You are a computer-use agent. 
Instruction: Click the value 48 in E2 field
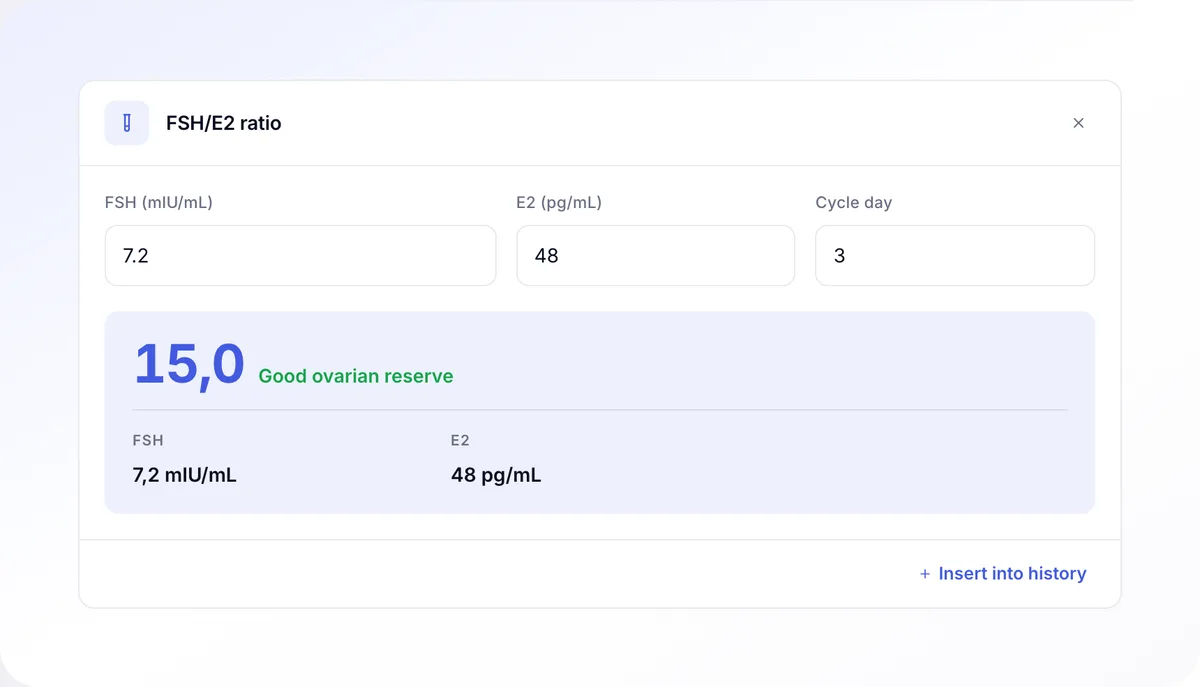point(547,256)
